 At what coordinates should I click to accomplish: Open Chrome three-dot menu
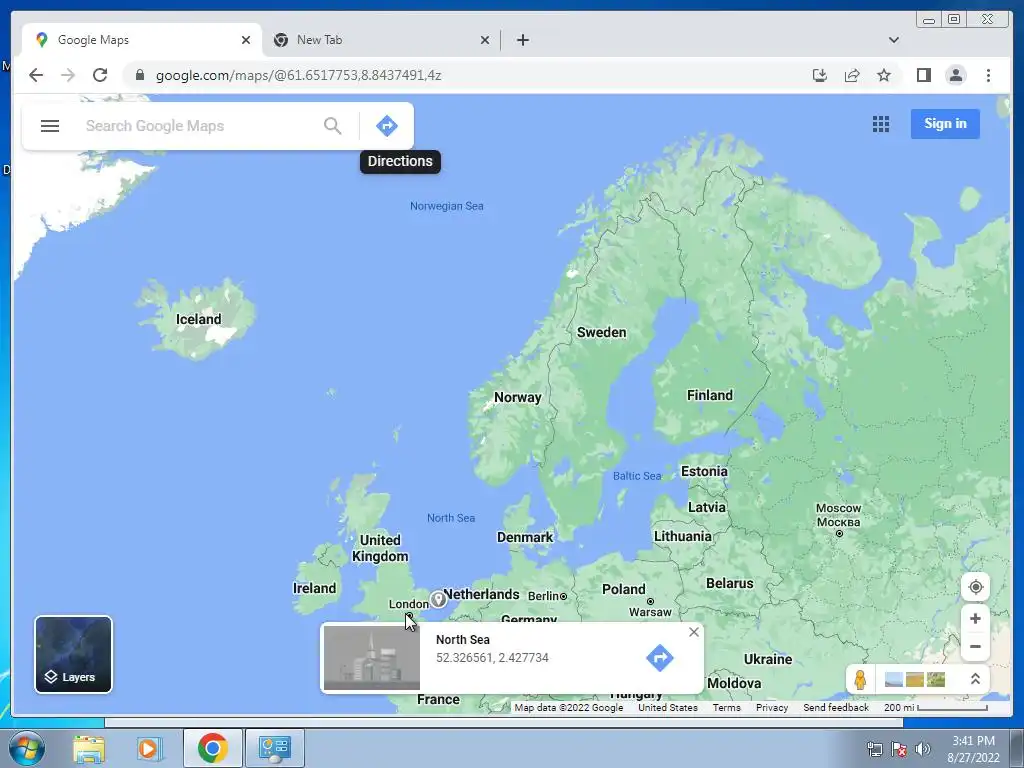click(988, 75)
